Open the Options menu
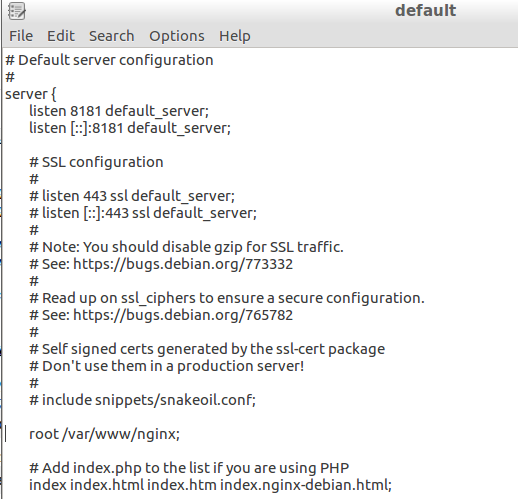 point(177,36)
